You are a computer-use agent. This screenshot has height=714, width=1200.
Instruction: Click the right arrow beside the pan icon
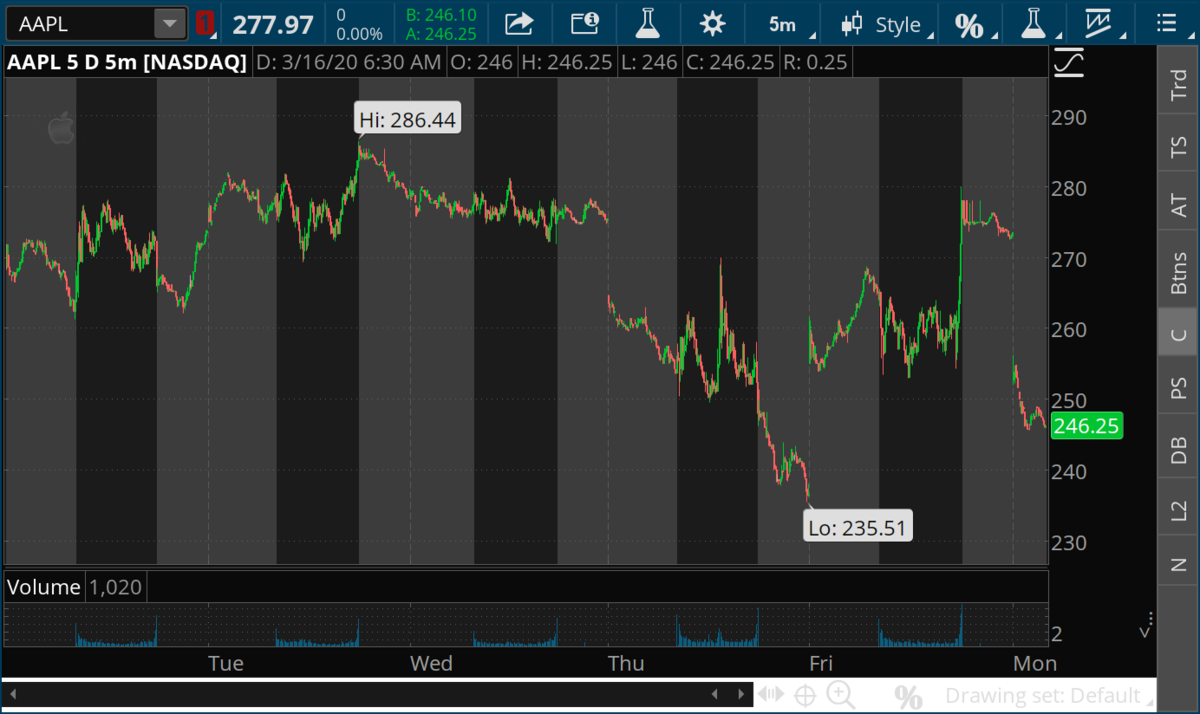pos(741,694)
